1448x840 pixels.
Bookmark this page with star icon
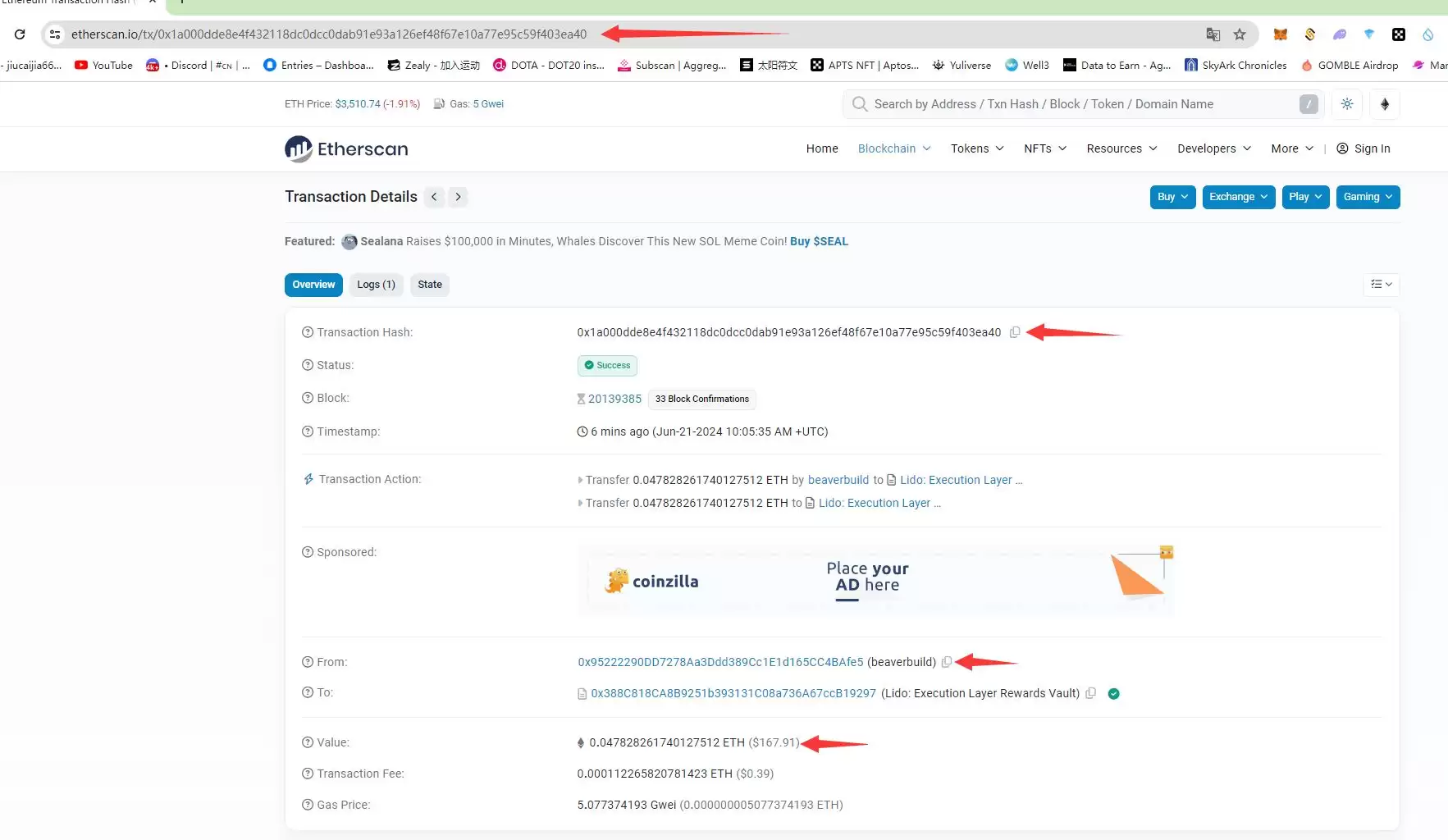(x=1240, y=34)
